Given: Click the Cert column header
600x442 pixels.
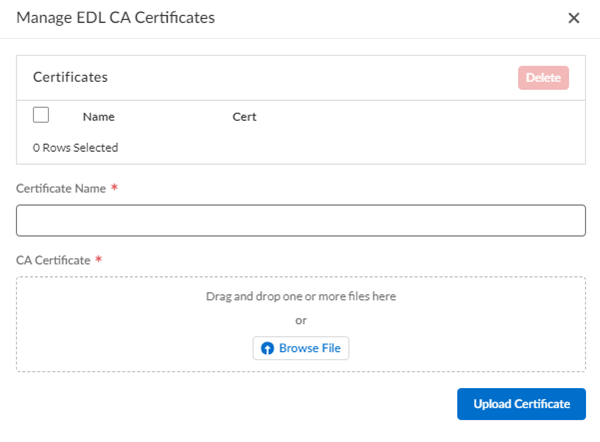Looking at the screenshot, I should coord(244,117).
